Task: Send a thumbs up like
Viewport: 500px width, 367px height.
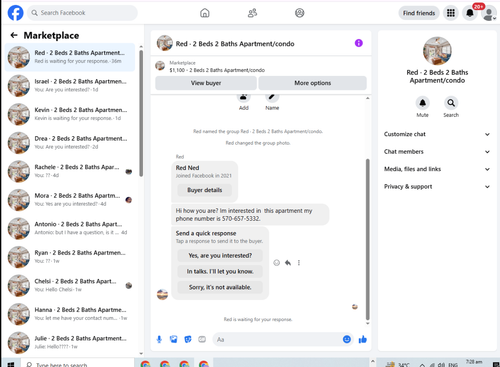Action: pos(363,339)
